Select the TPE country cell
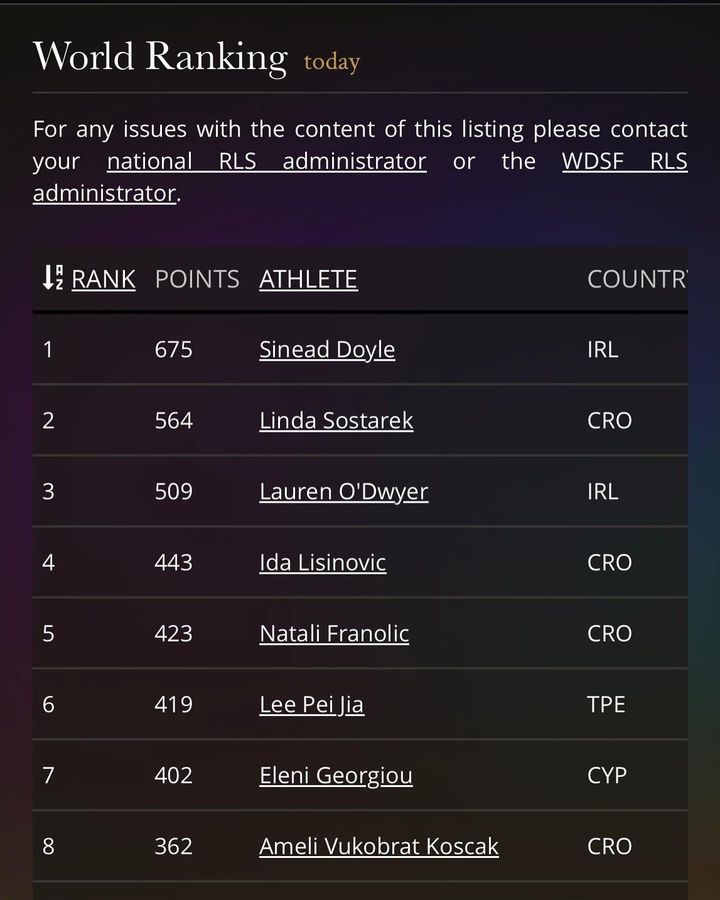 pos(606,705)
